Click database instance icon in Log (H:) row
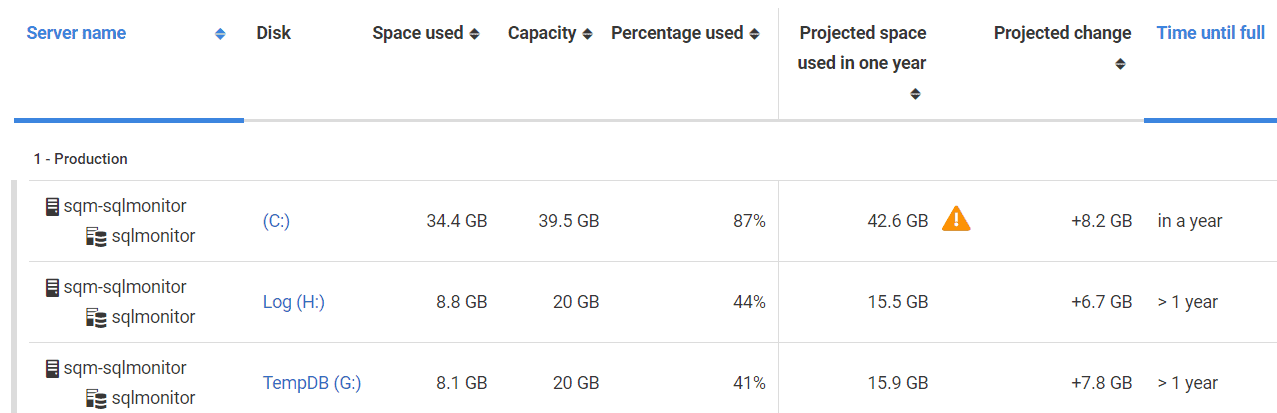 pyautogui.click(x=96, y=317)
